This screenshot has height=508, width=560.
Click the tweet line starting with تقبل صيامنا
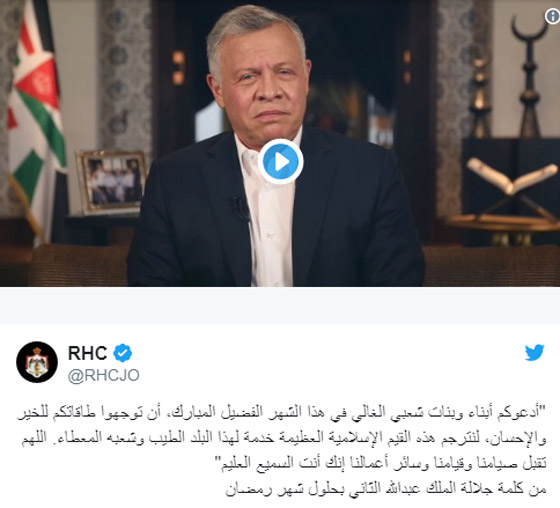[x=384, y=463]
